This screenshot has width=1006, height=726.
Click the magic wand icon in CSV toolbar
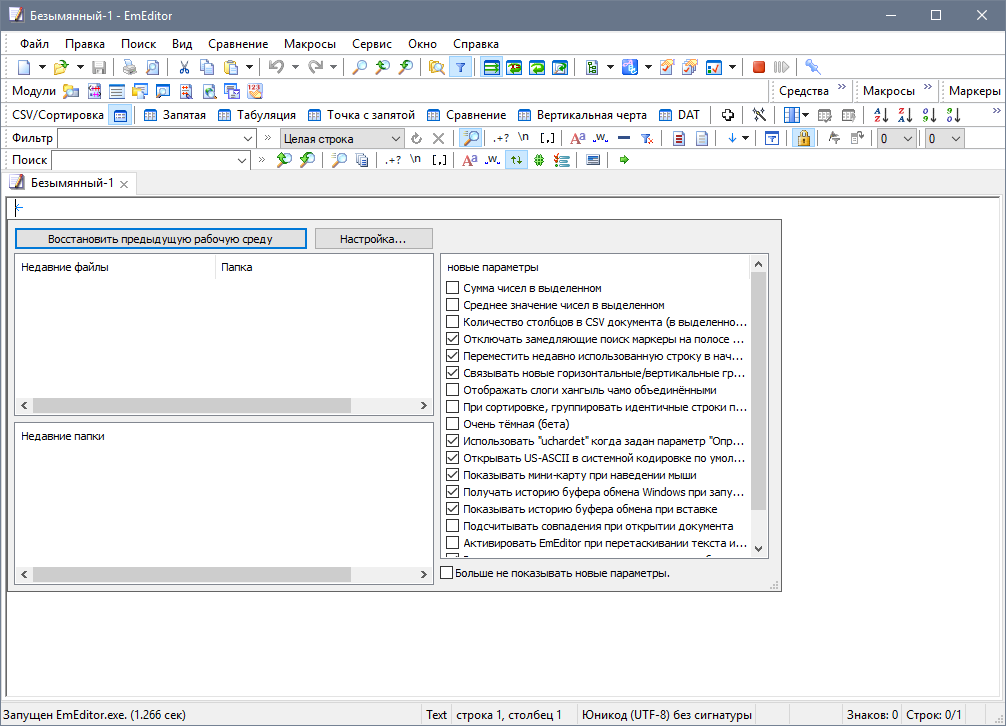pos(759,115)
